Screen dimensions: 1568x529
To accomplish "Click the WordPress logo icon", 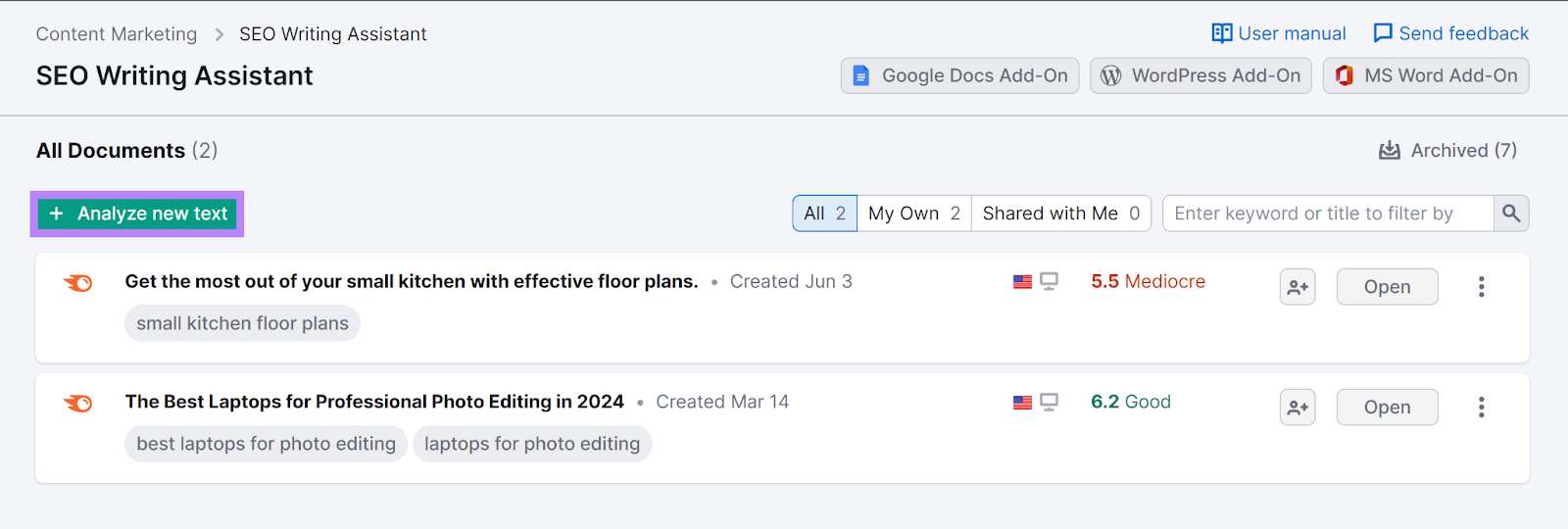I will tap(1110, 75).
